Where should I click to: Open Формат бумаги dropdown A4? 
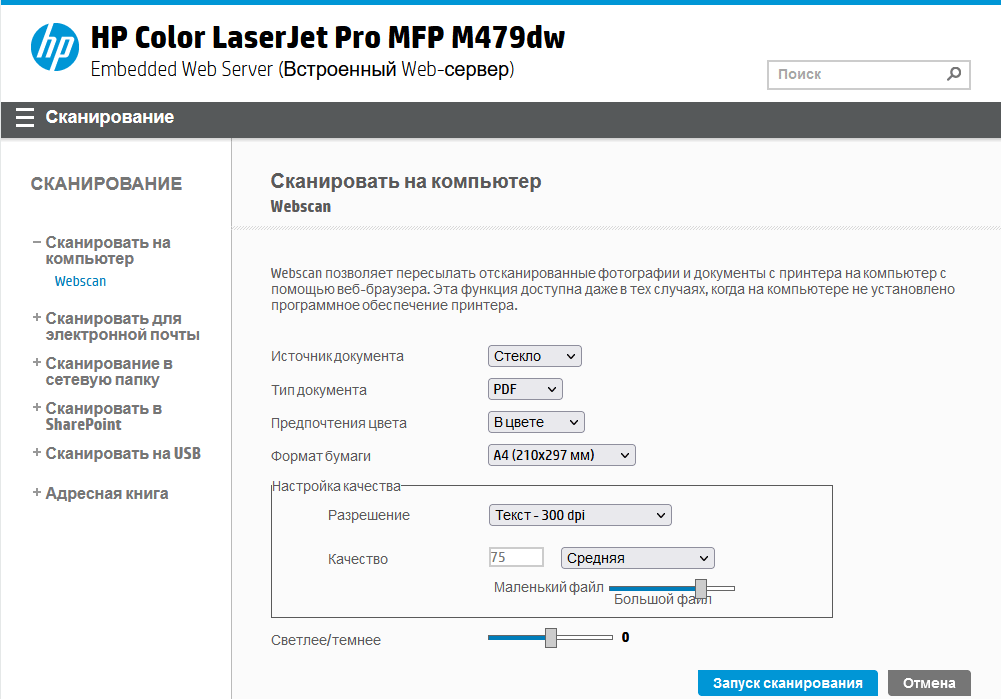[562, 455]
